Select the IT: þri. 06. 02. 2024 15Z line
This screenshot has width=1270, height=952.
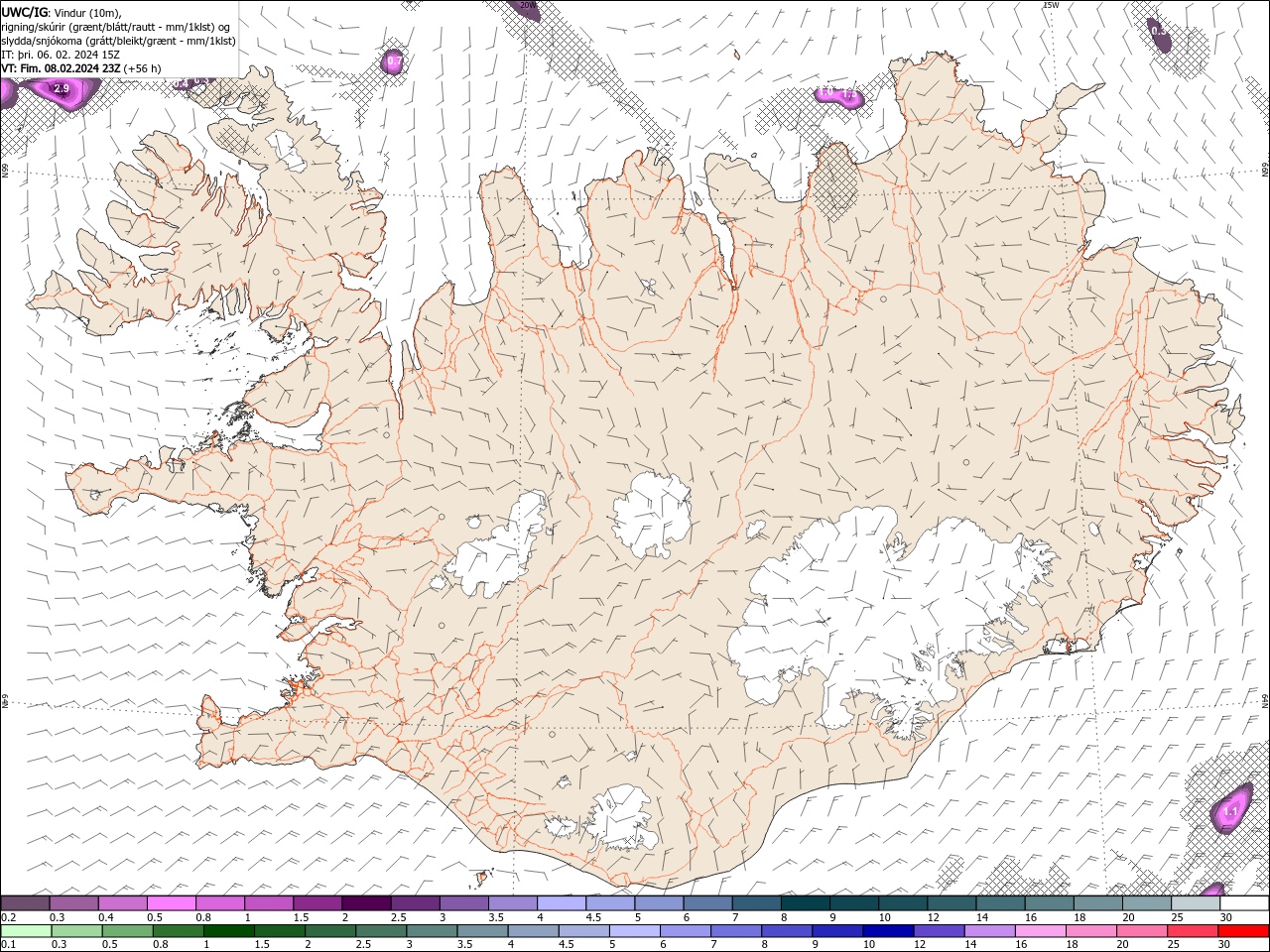62,55
